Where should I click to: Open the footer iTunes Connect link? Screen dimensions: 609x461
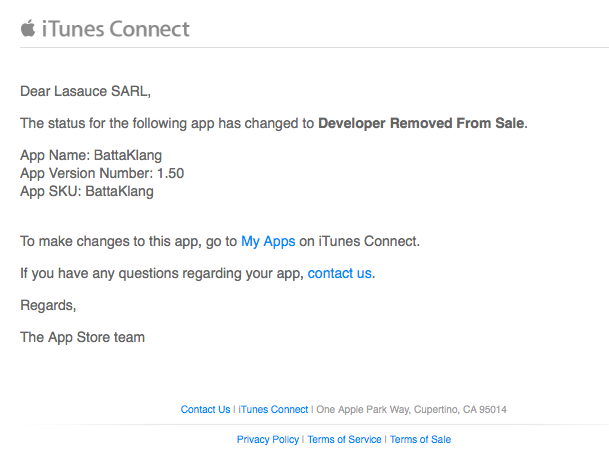pos(273,409)
